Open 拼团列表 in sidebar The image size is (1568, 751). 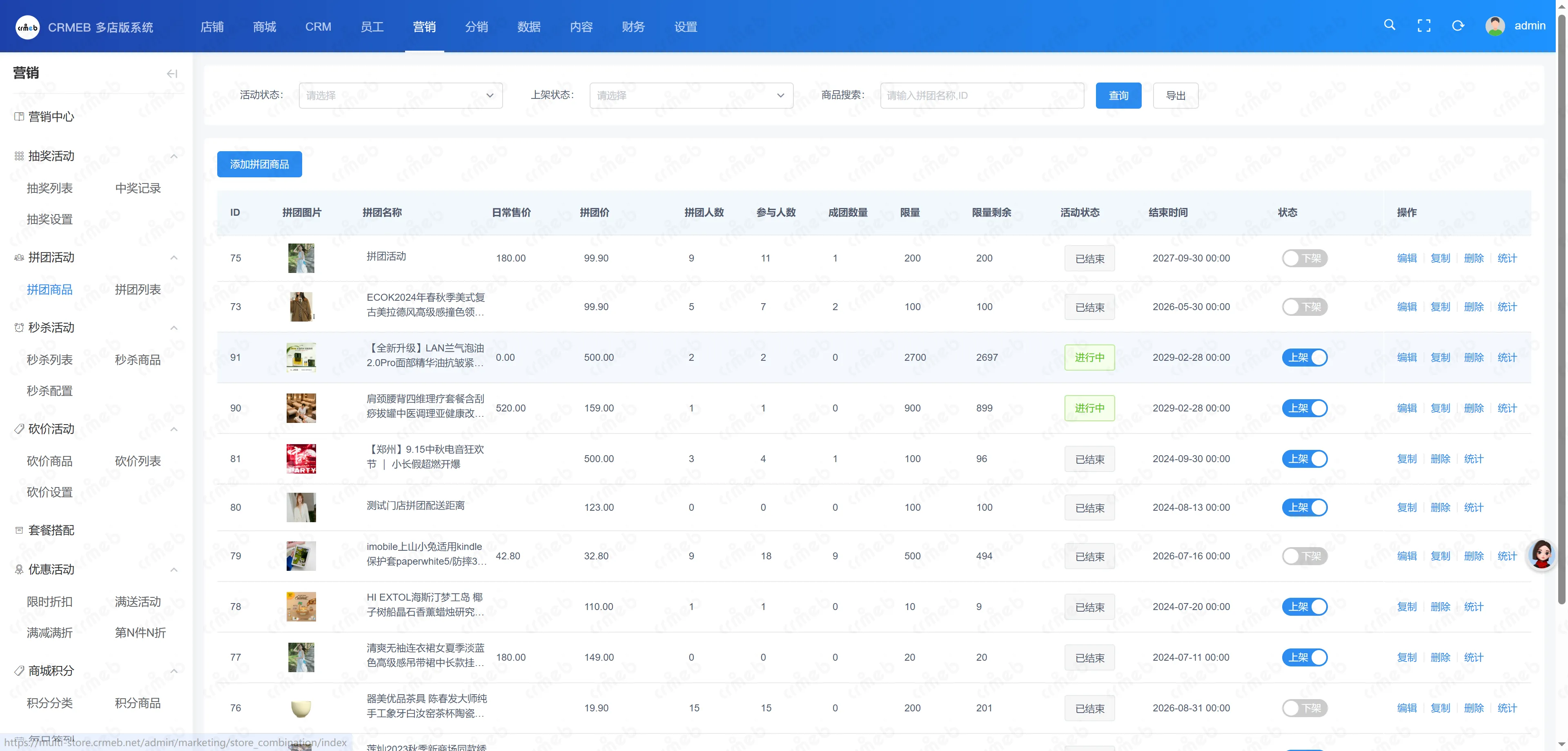pos(138,290)
